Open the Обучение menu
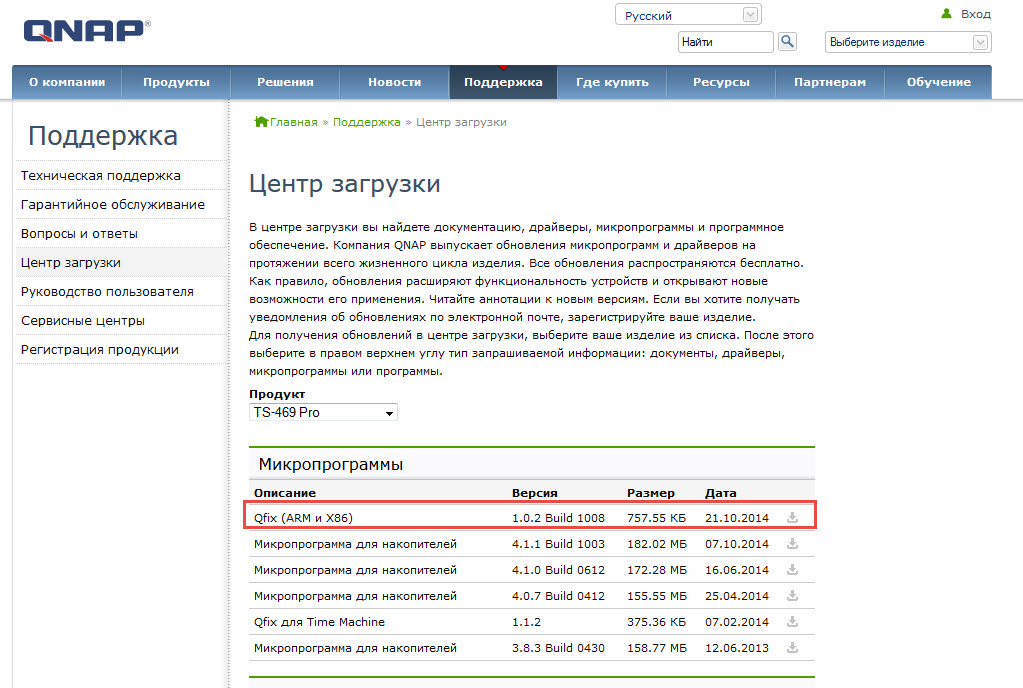This screenshot has height=688, width=1023. 938,82
